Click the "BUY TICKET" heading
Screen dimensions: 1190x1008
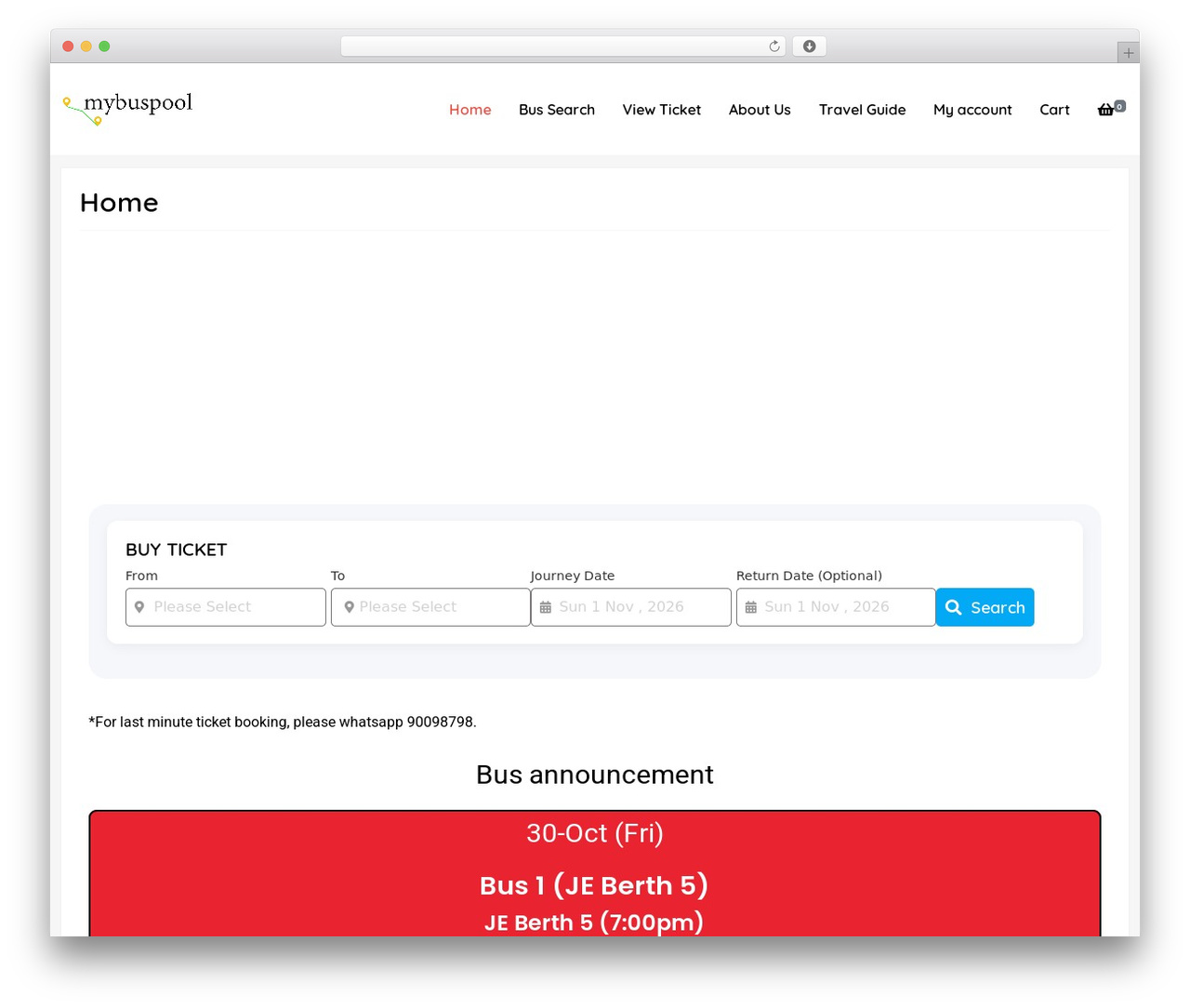click(x=177, y=550)
